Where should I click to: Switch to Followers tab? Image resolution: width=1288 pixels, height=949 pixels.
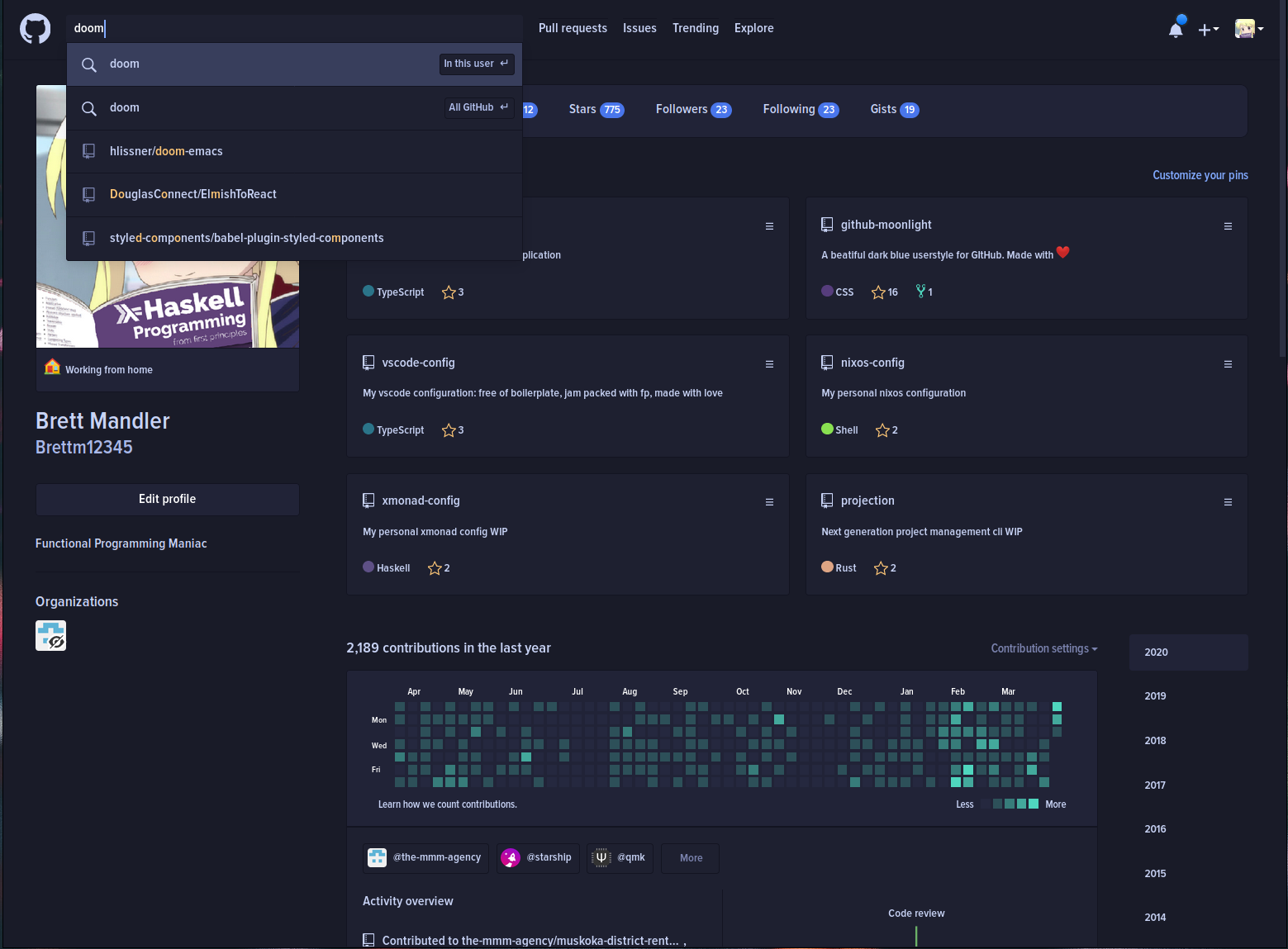tap(693, 109)
